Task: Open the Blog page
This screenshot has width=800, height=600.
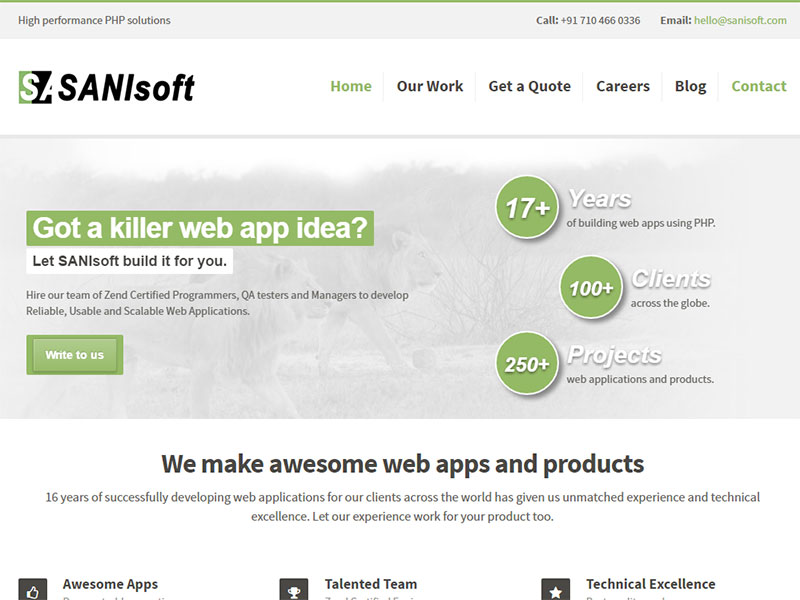Action: click(690, 86)
